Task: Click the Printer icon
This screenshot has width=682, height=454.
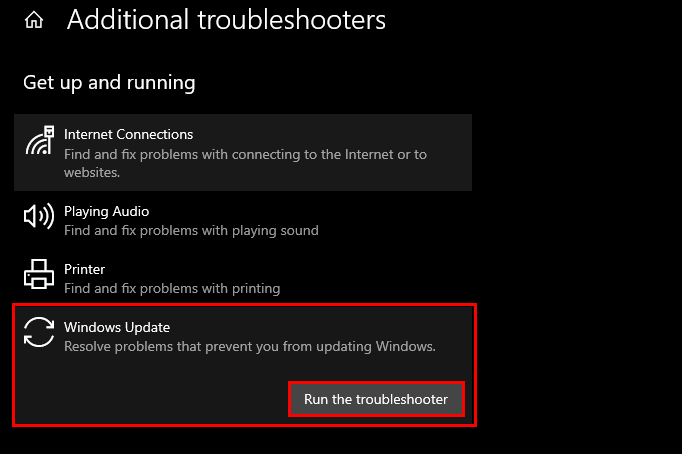Action: [39, 274]
